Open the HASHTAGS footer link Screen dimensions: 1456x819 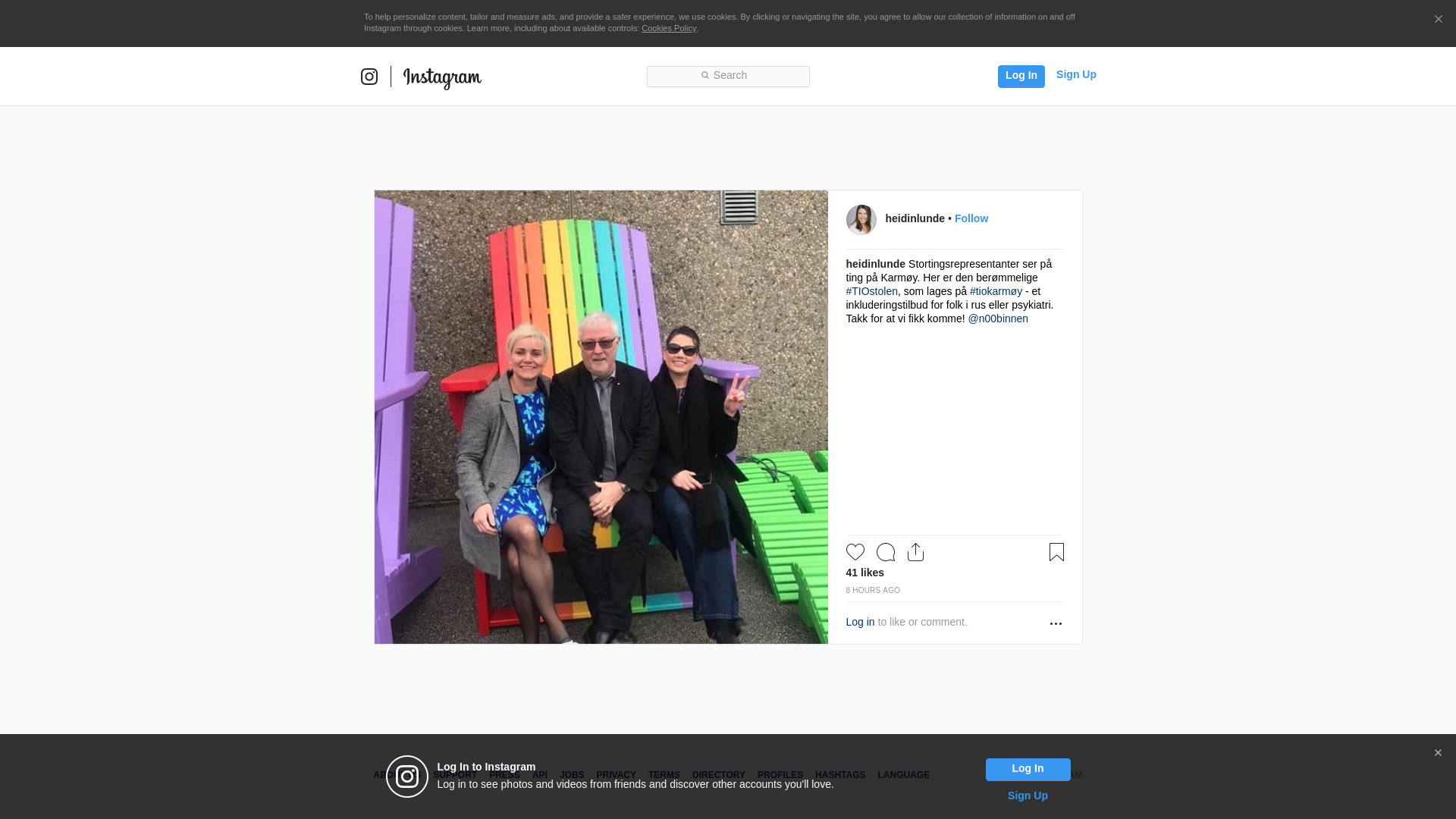pos(839,775)
